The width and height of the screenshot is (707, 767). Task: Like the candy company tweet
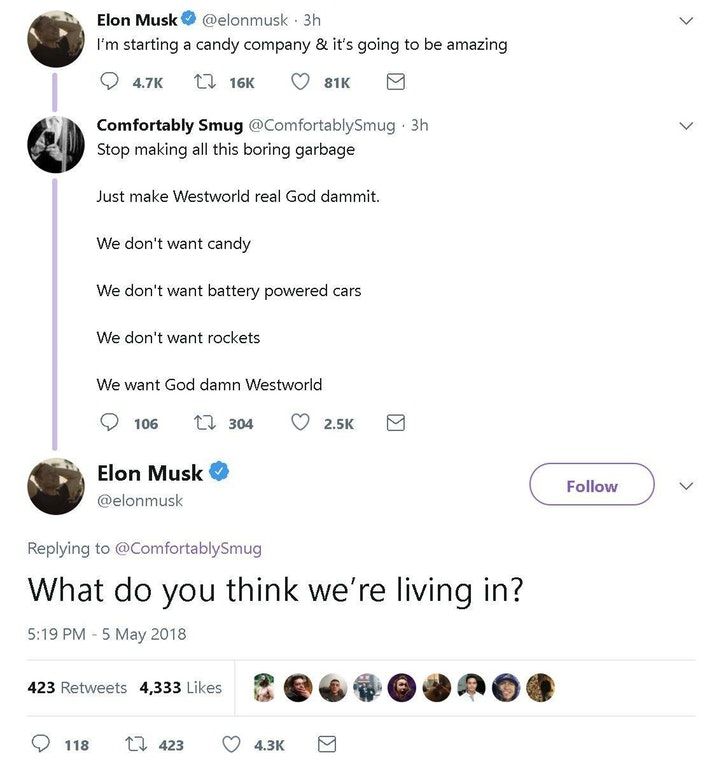(x=302, y=83)
